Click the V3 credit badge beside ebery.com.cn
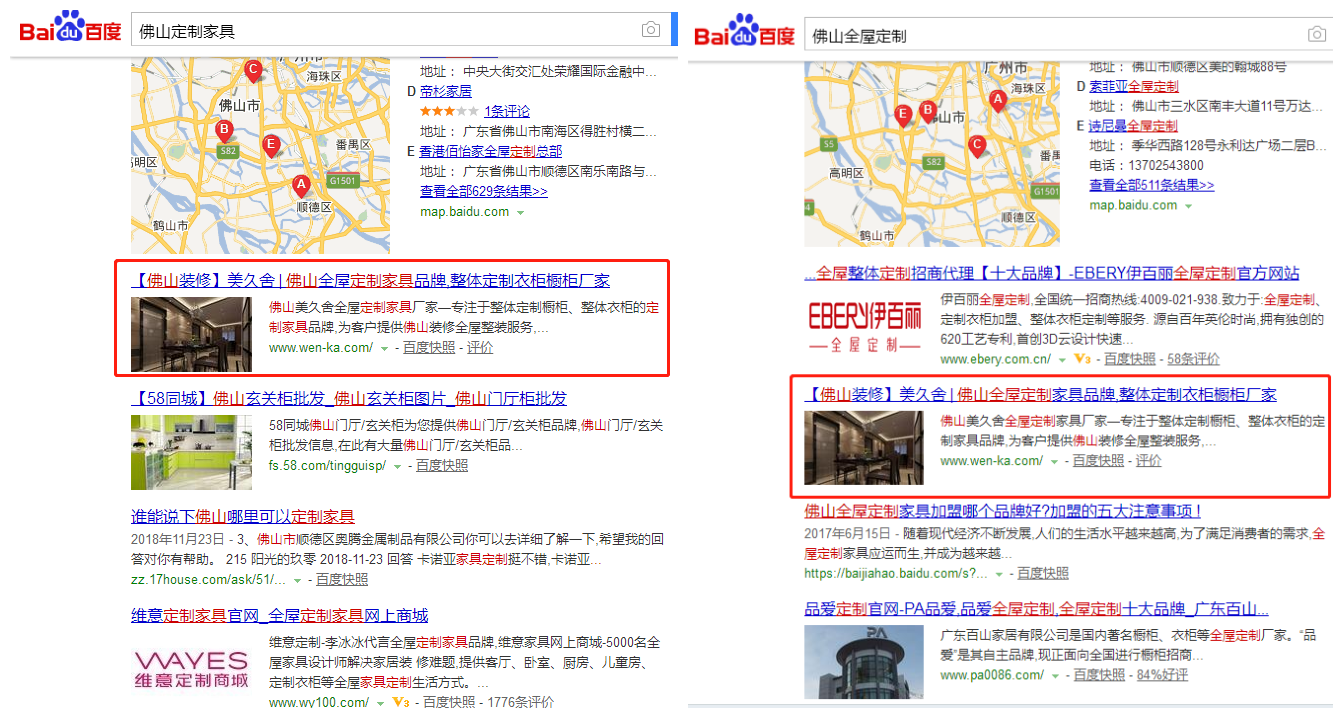1343x718 pixels. [x=1082, y=359]
